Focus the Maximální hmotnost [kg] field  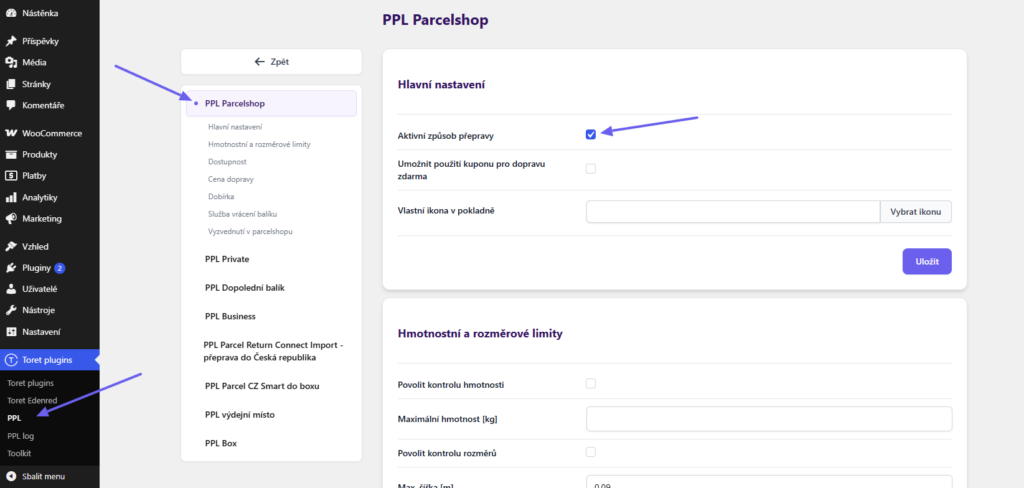(x=769, y=419)
